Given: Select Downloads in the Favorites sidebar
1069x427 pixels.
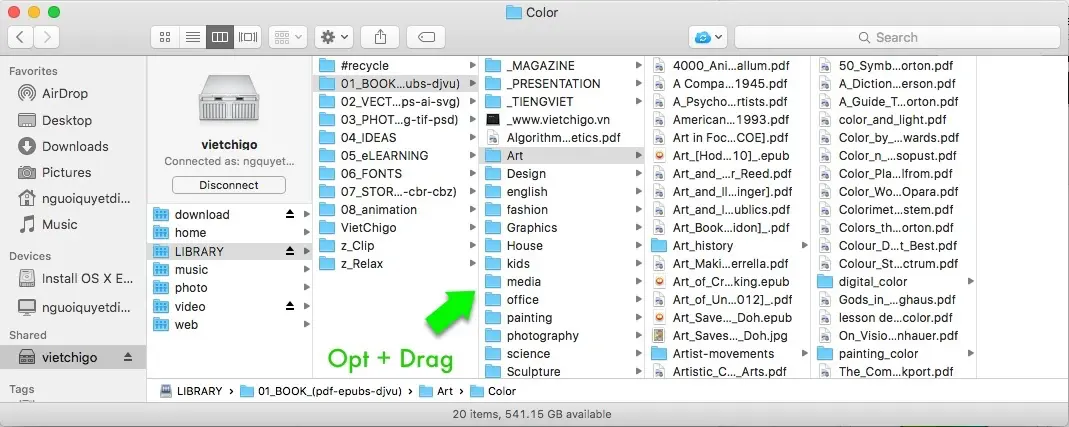Looking at the screenshot, I should coord(75,146).
